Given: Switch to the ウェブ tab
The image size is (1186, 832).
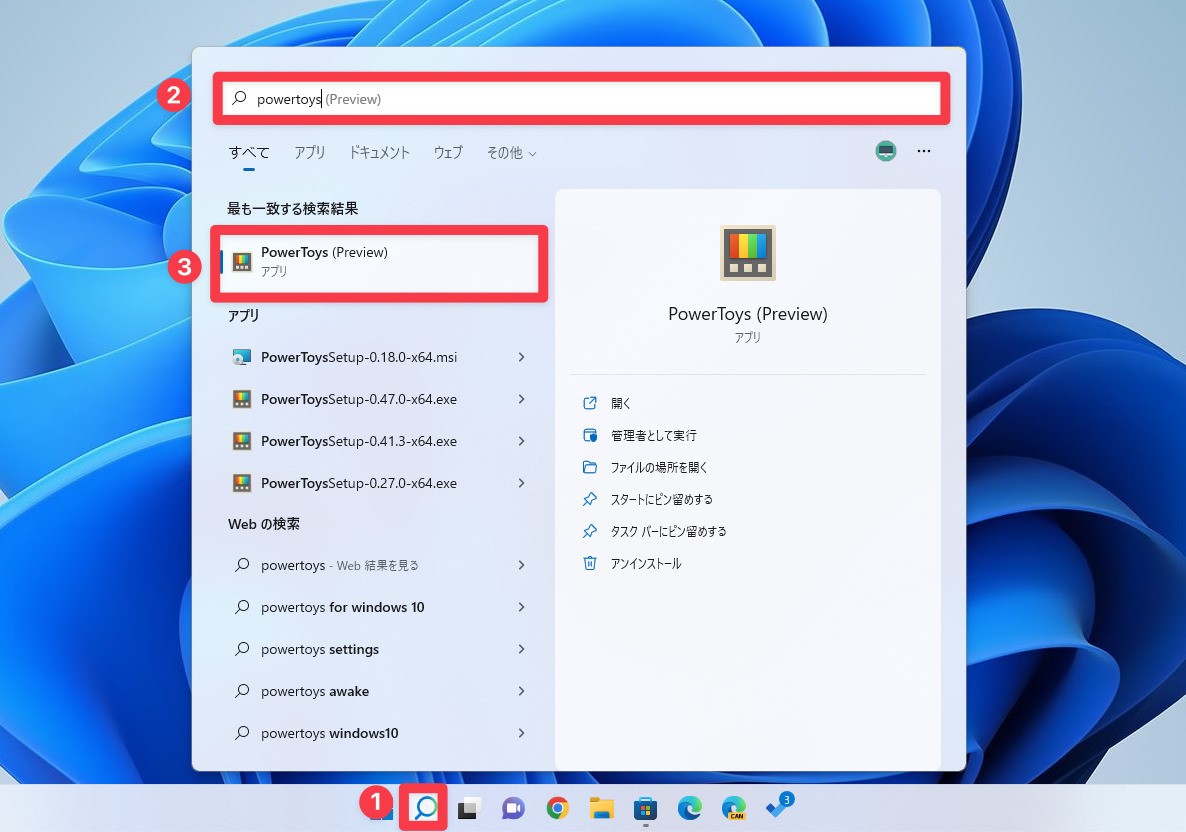Looking at the screenshot, I should coord(448,152).
